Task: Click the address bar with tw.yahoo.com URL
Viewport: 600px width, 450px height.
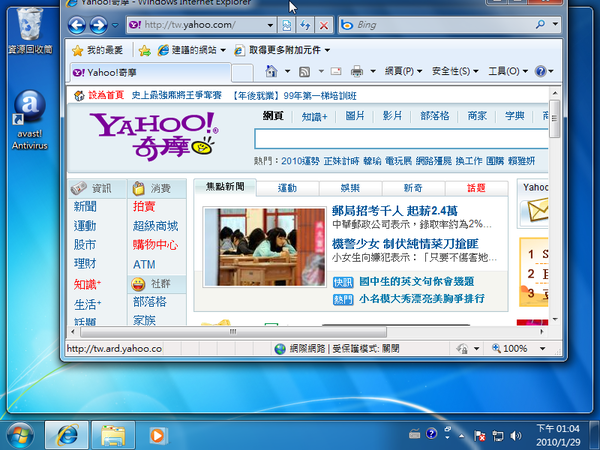Action: coord(197,25)
